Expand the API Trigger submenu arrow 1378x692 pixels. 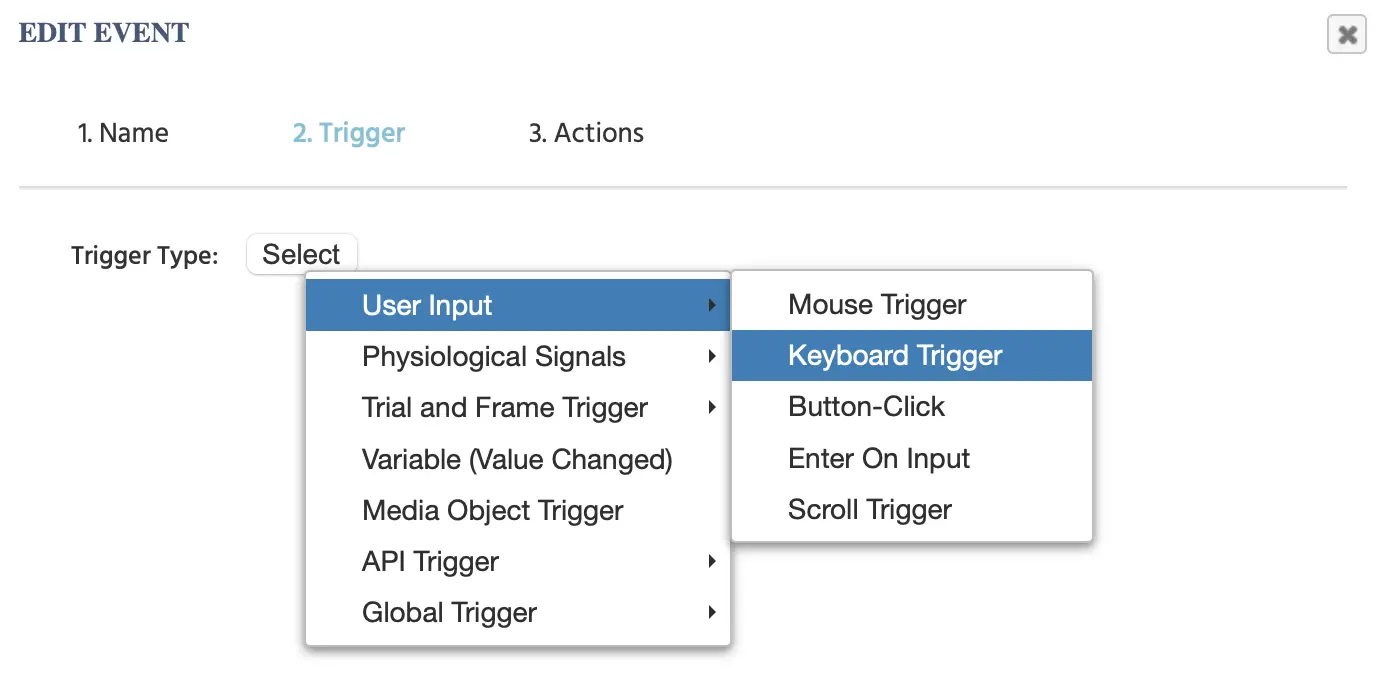click(712, 561)
